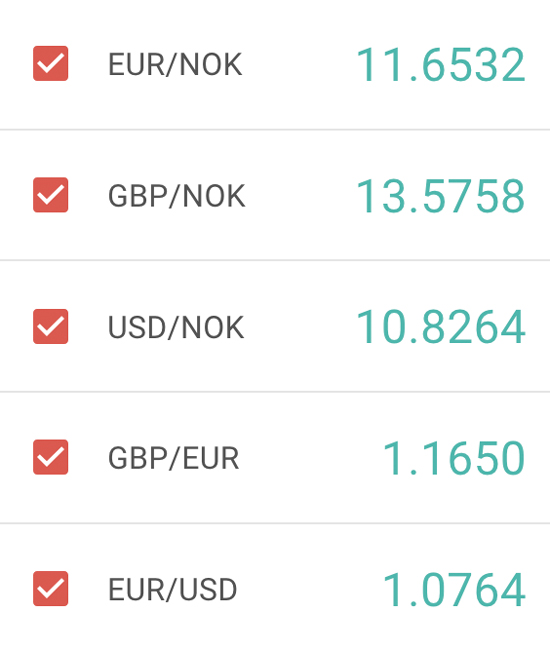Image resolution: width=550 pixels, height=650 pixels.
Task: Click blank space in the EUR/NOK row
Action: 298,65
